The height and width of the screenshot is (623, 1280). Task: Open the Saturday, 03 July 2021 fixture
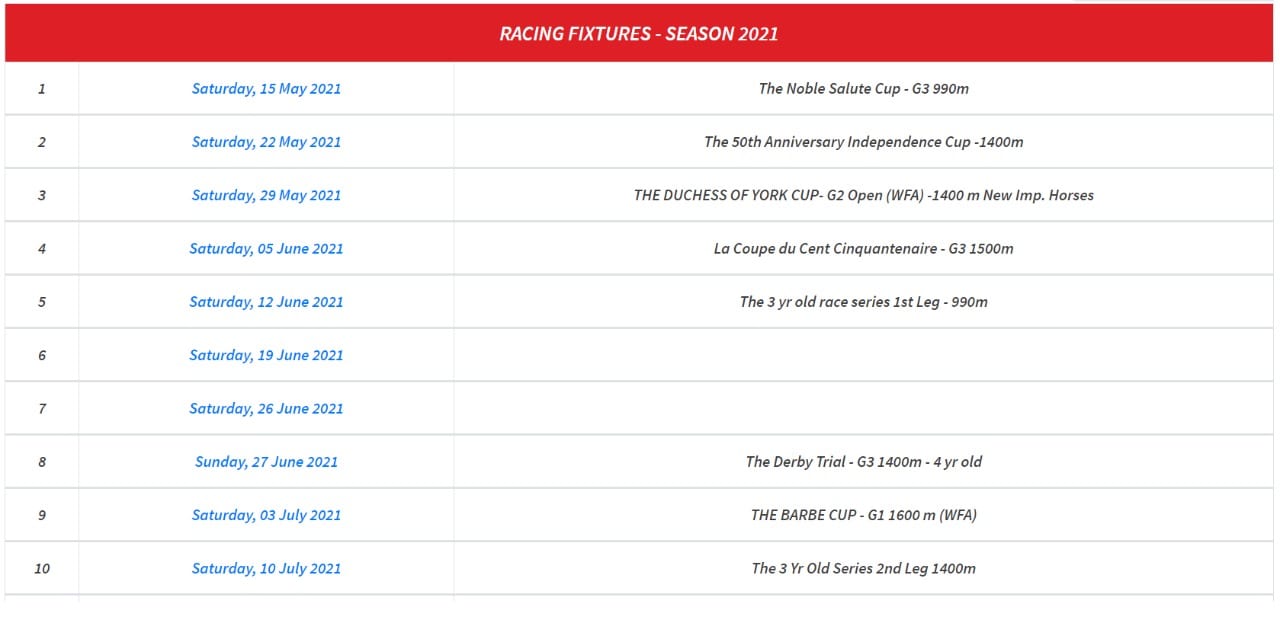[x=266, y=515]
